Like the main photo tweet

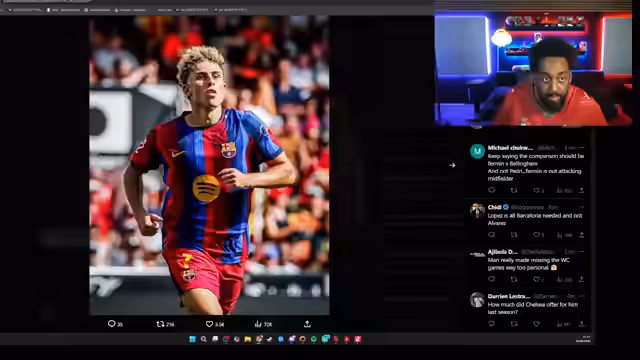(x=209, y=324)
